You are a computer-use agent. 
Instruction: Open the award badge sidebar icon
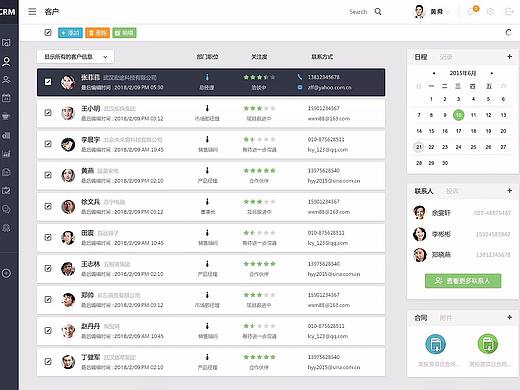point(6,228)
